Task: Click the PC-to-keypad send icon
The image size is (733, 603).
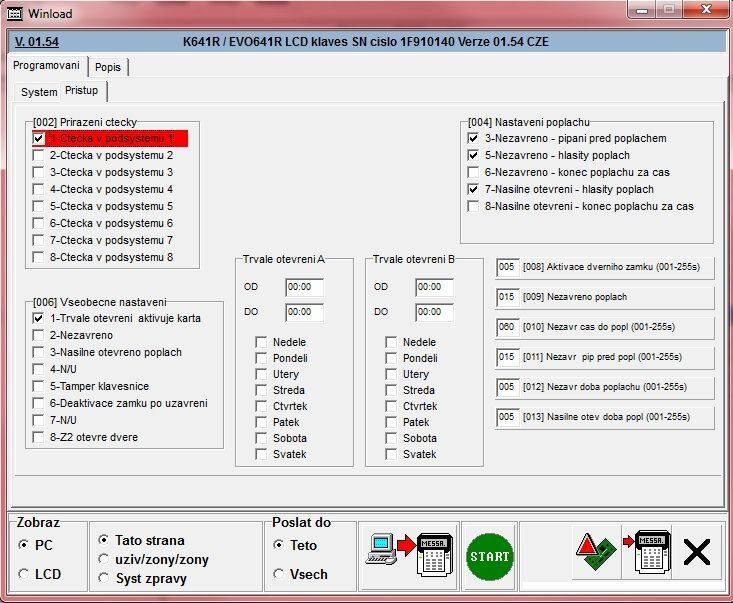Action: click(x=410, y=557)
